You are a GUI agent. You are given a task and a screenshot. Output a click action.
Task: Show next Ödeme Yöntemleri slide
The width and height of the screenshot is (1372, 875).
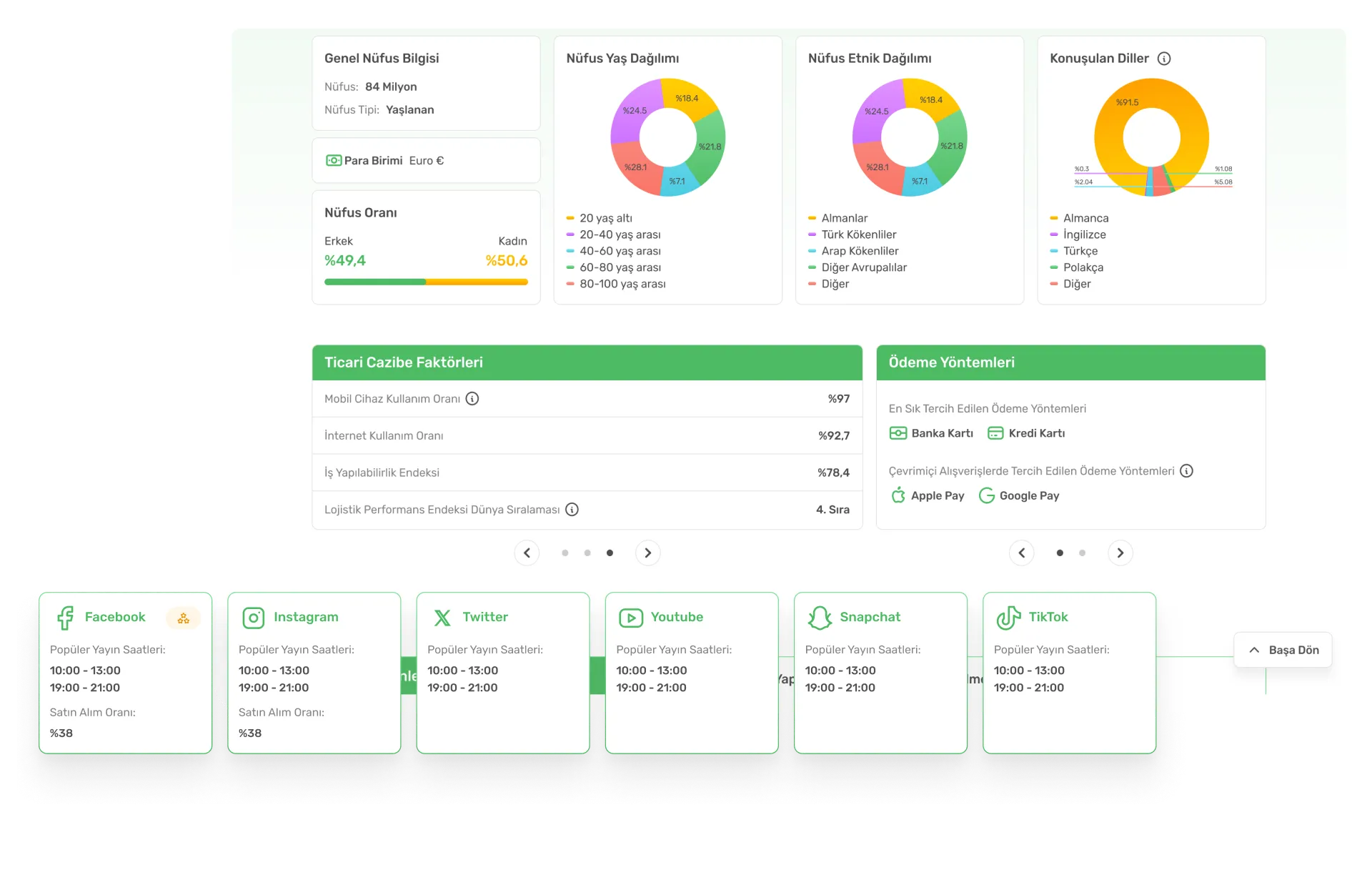tap(1120, 553)
